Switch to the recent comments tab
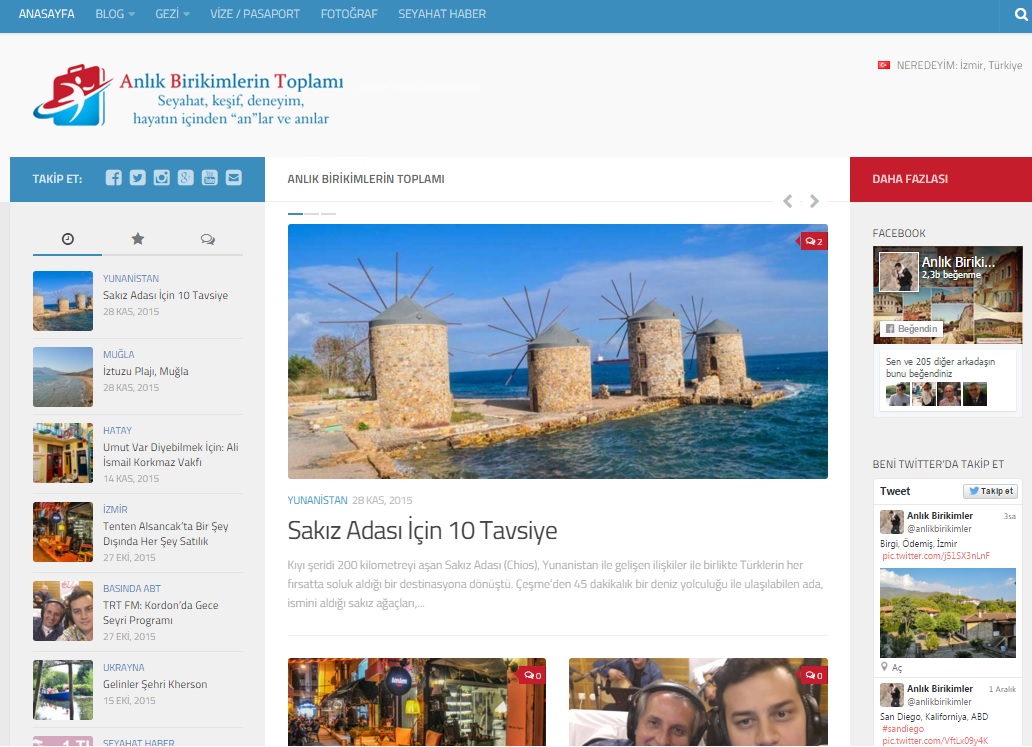The width and height of the screenshot is (1032, 747). pyautogui.click(x=207, y=239)
